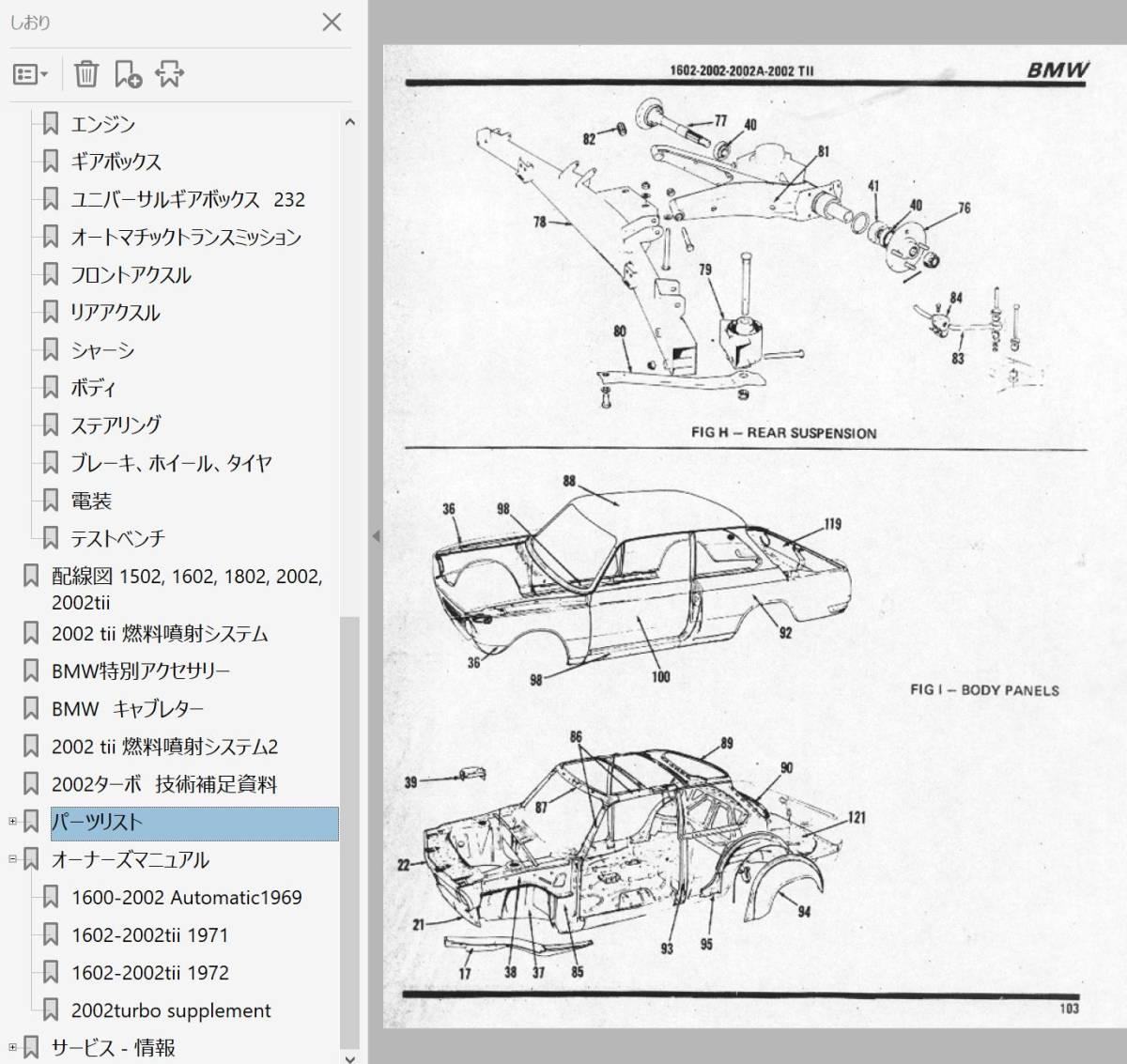The image size is (1127, 1064).
Task: Open the ボディ bookmark
Action: point(93,387)
